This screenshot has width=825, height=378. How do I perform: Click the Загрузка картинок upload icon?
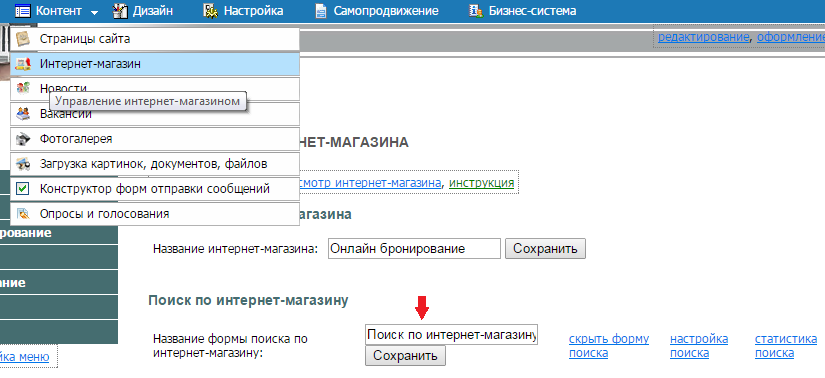pyautogui.click(x=23, y=164)
